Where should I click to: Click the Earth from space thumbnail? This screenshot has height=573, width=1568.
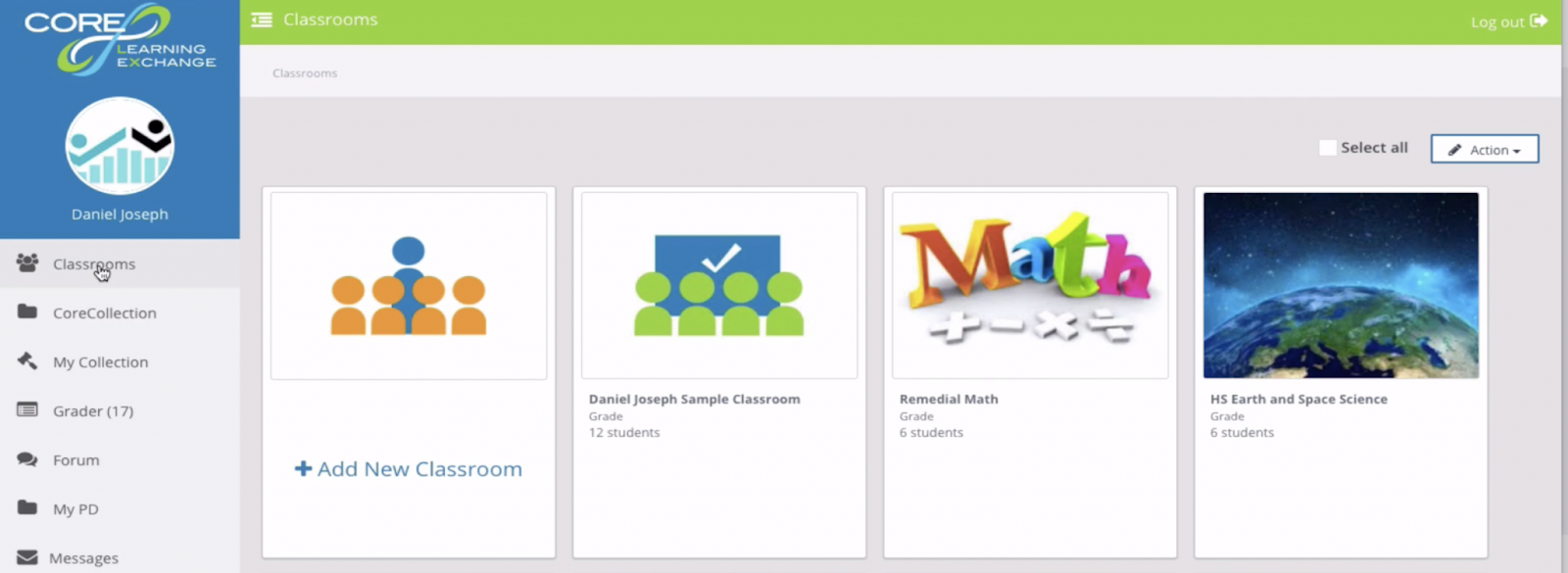coord(1341,285)
